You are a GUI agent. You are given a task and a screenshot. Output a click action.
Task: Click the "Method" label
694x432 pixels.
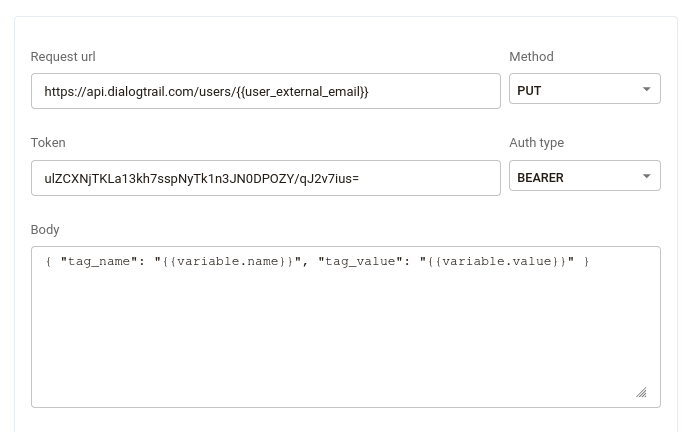click(531, 57)
